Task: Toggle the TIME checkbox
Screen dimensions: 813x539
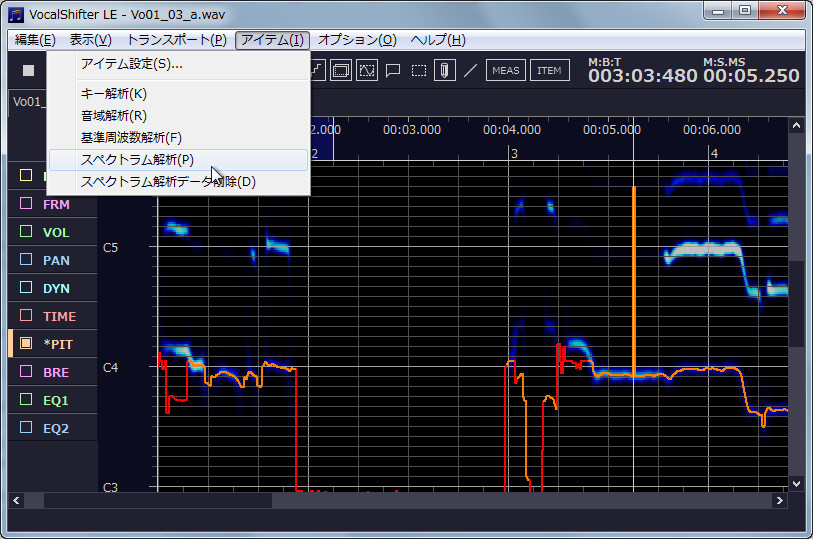Action: click(26, 315)
